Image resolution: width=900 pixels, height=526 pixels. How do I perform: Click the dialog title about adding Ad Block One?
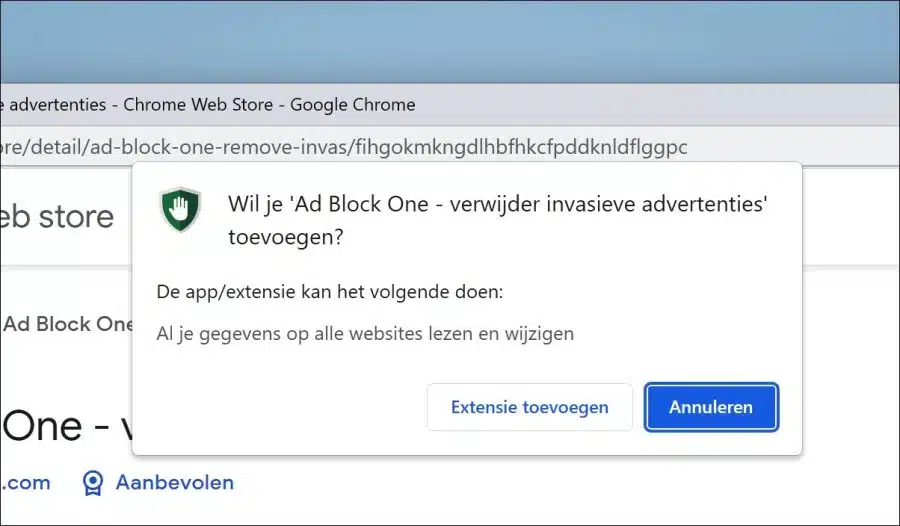[x=498, y=220]
